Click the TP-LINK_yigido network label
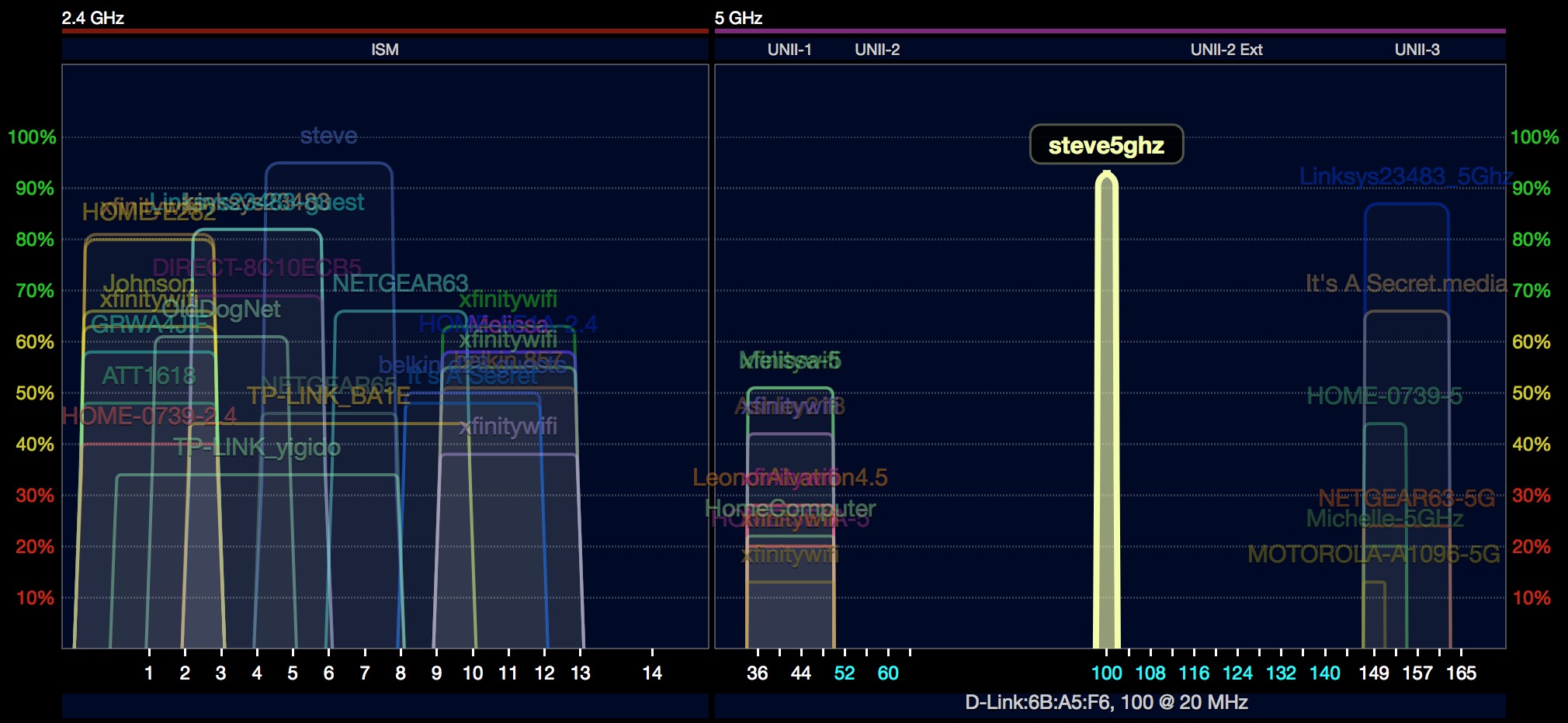Image resolution: width=1568 pixels, height=723 pixels. (x=257, y=447)
